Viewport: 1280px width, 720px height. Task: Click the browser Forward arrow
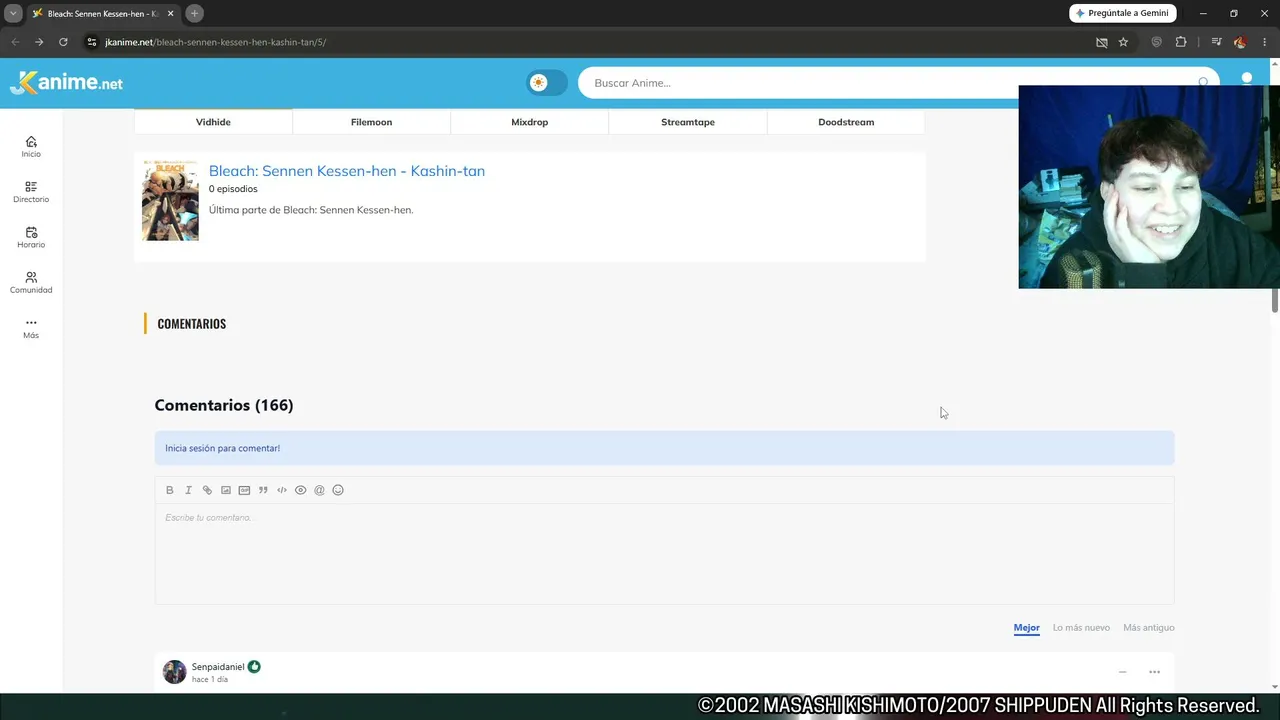tap(39, 42)
